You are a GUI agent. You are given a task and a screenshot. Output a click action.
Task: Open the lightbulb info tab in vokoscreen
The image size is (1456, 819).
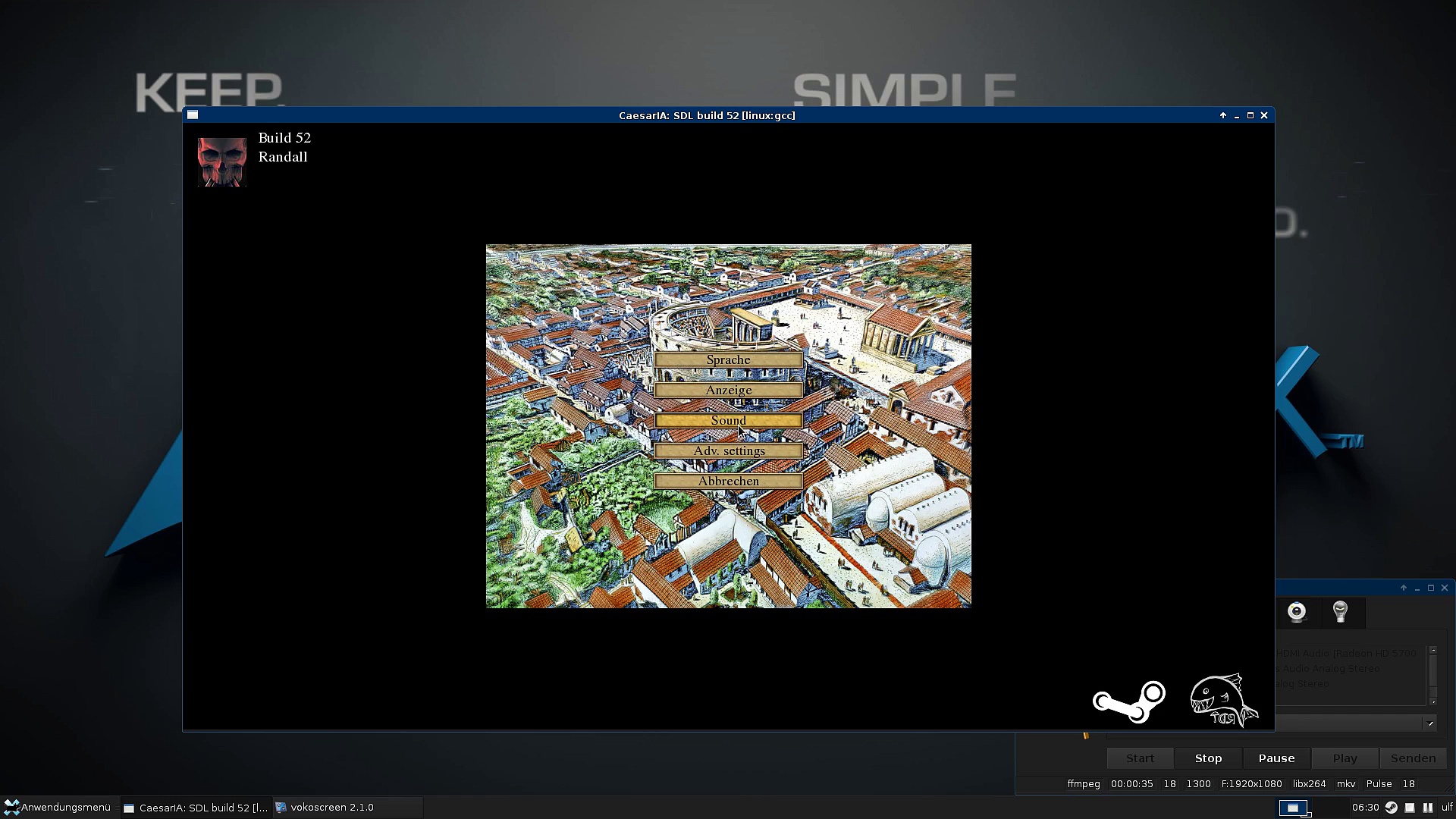[1340, 612]
